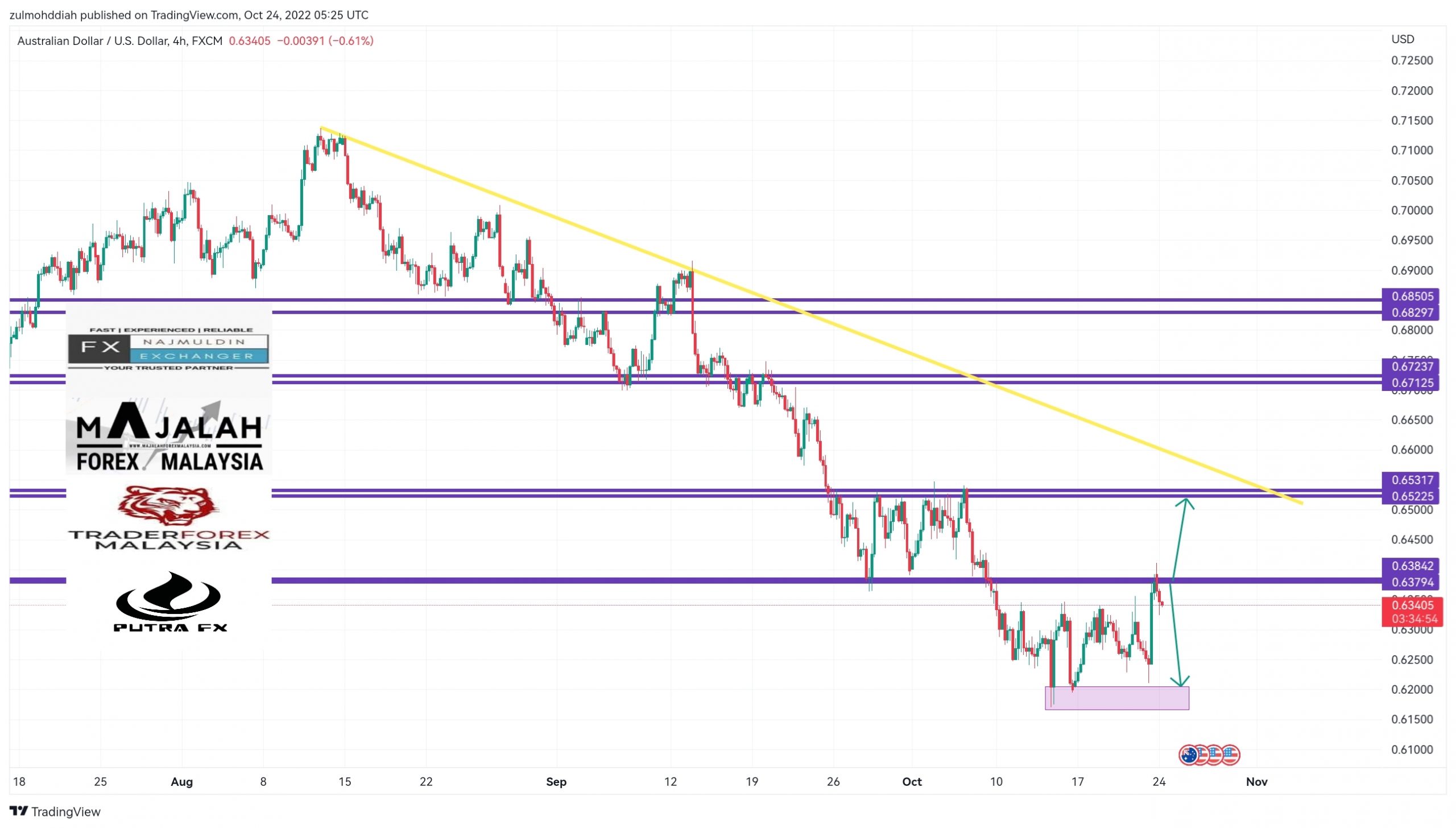Screen dimensions: 1456x828
Task: Select the 0.67237 purple price label
Action: [x=1412, y=366]
